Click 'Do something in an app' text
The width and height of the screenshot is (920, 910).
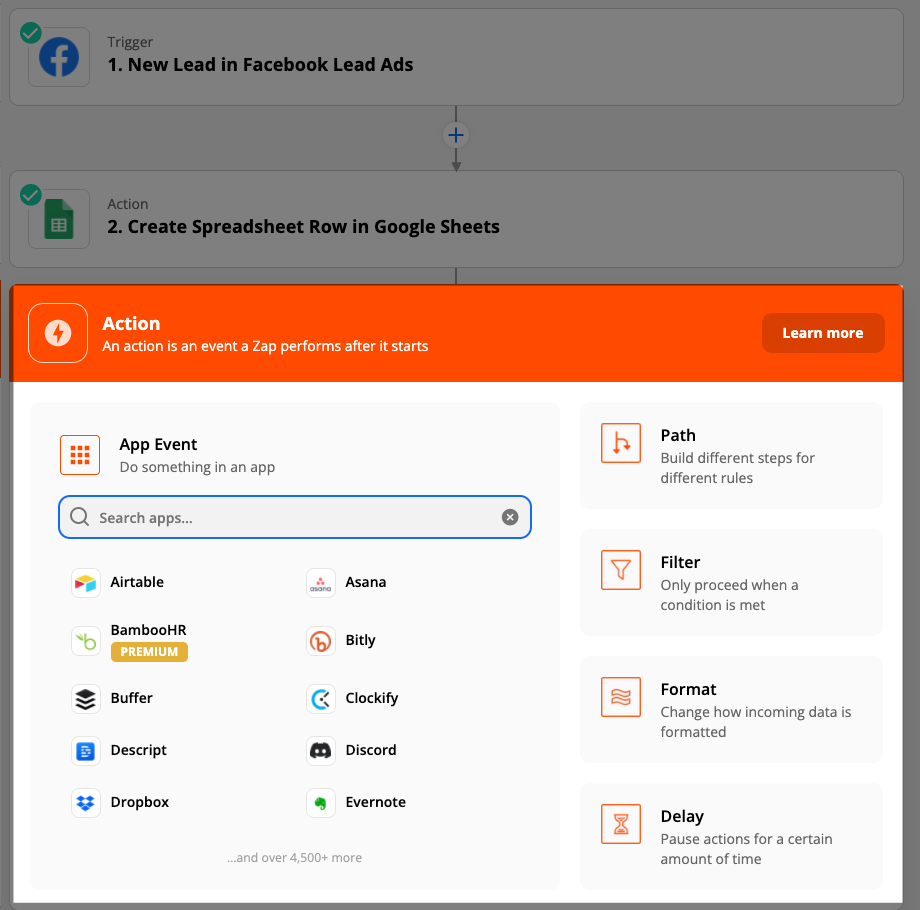point(197,467)
